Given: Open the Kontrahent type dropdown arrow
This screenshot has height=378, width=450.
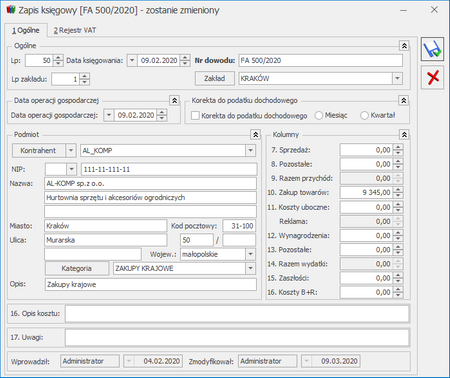Looking at the screenshot, I should (71, 151).
